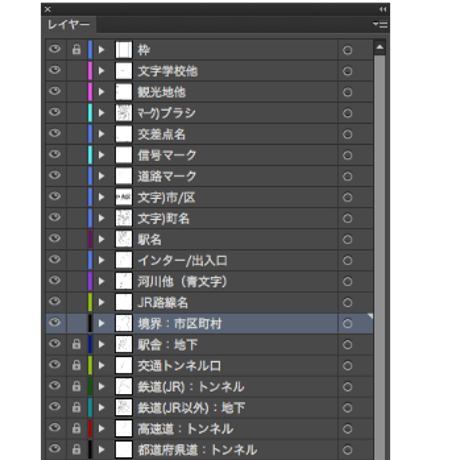Expand the 河川他（青文字) layer

pyautogui.click(x=101, y=281)
